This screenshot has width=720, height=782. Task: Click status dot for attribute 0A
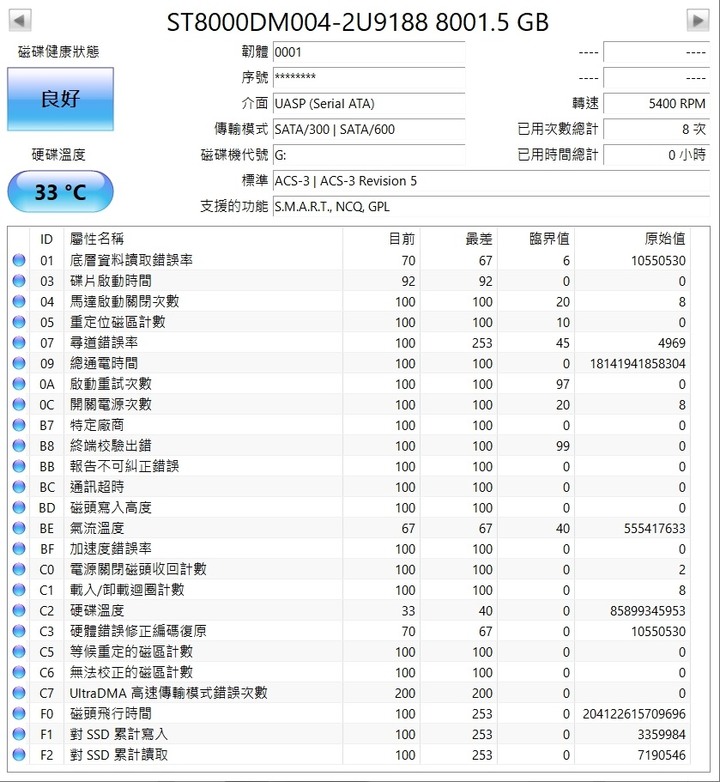19,384
